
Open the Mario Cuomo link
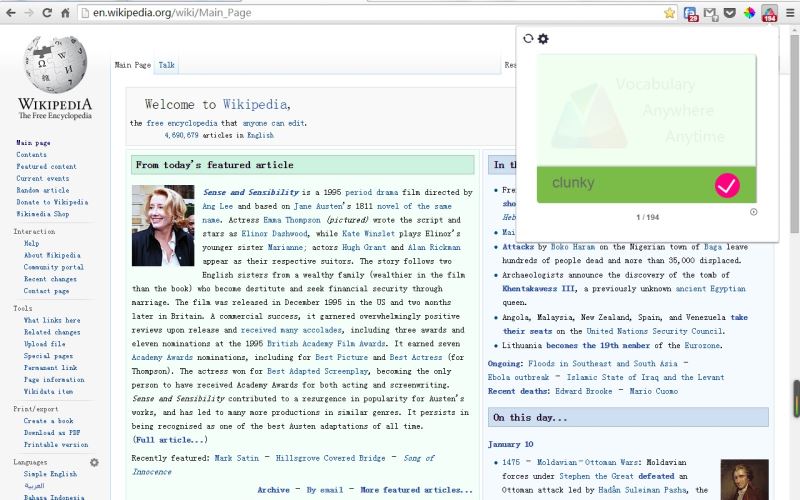pyautogui.click(x=654, y=391)
